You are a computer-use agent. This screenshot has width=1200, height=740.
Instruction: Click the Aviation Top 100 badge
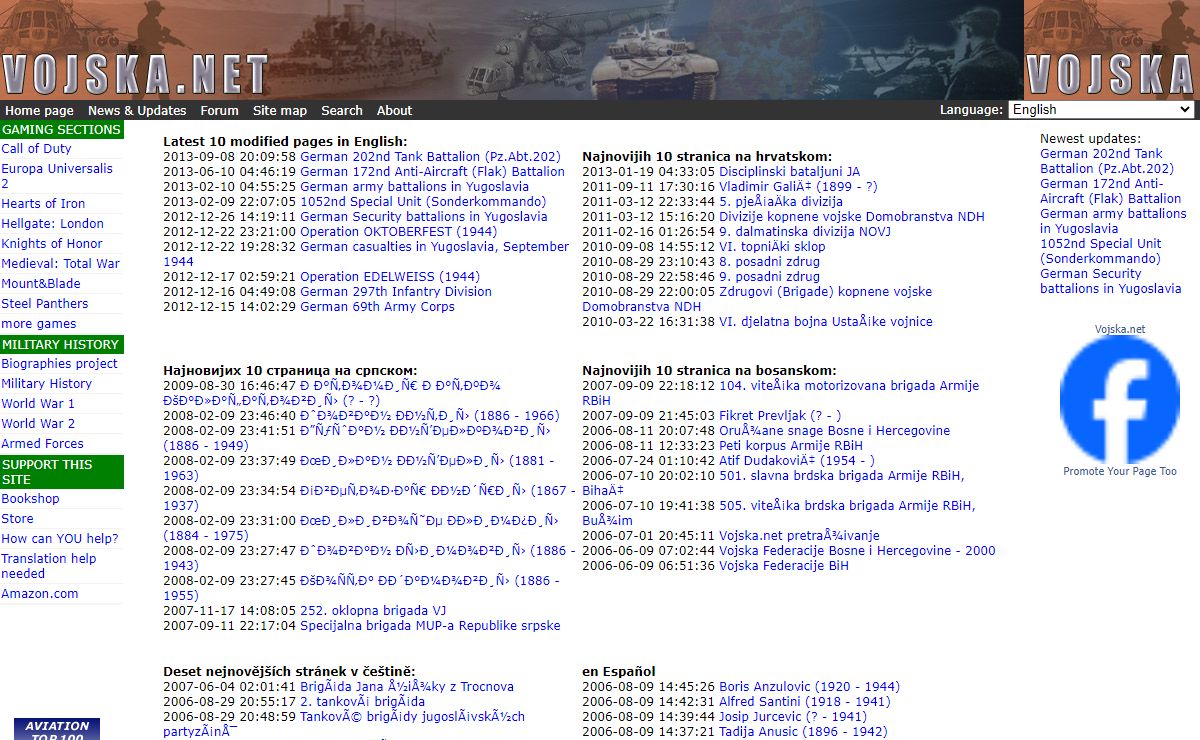point(57,729)
